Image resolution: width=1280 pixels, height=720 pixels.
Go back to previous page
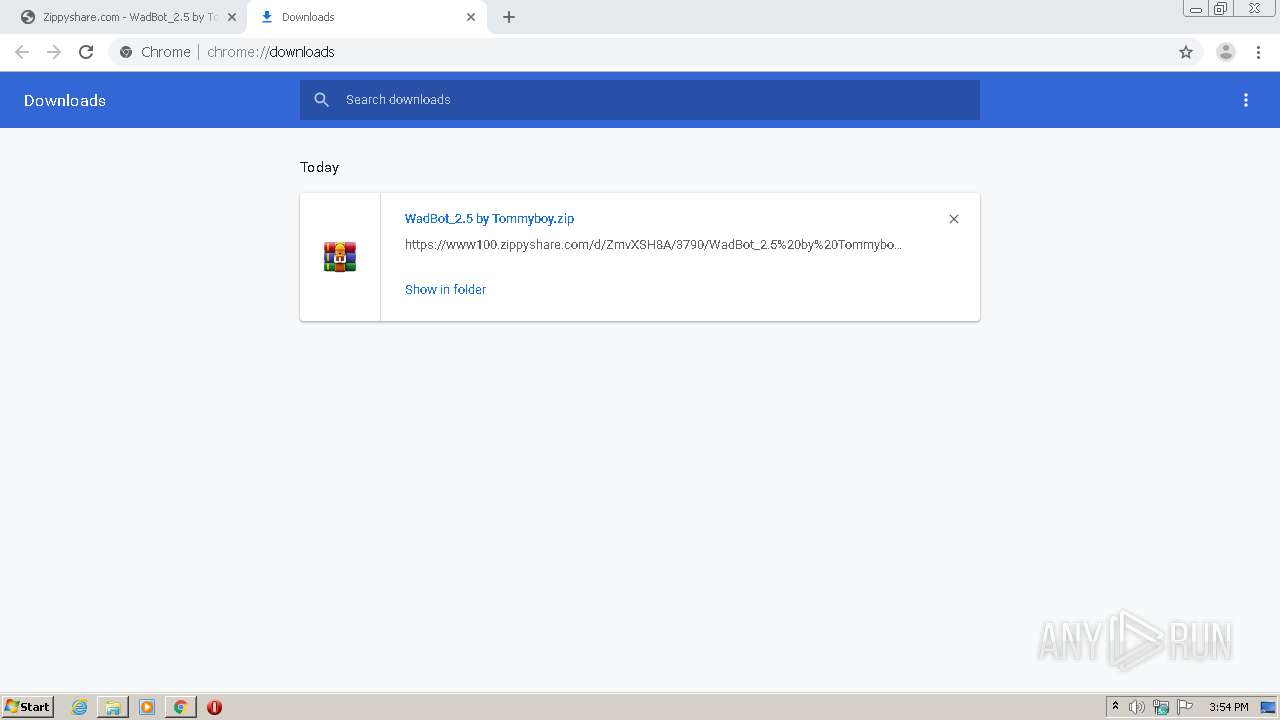(x=22, y=52)
